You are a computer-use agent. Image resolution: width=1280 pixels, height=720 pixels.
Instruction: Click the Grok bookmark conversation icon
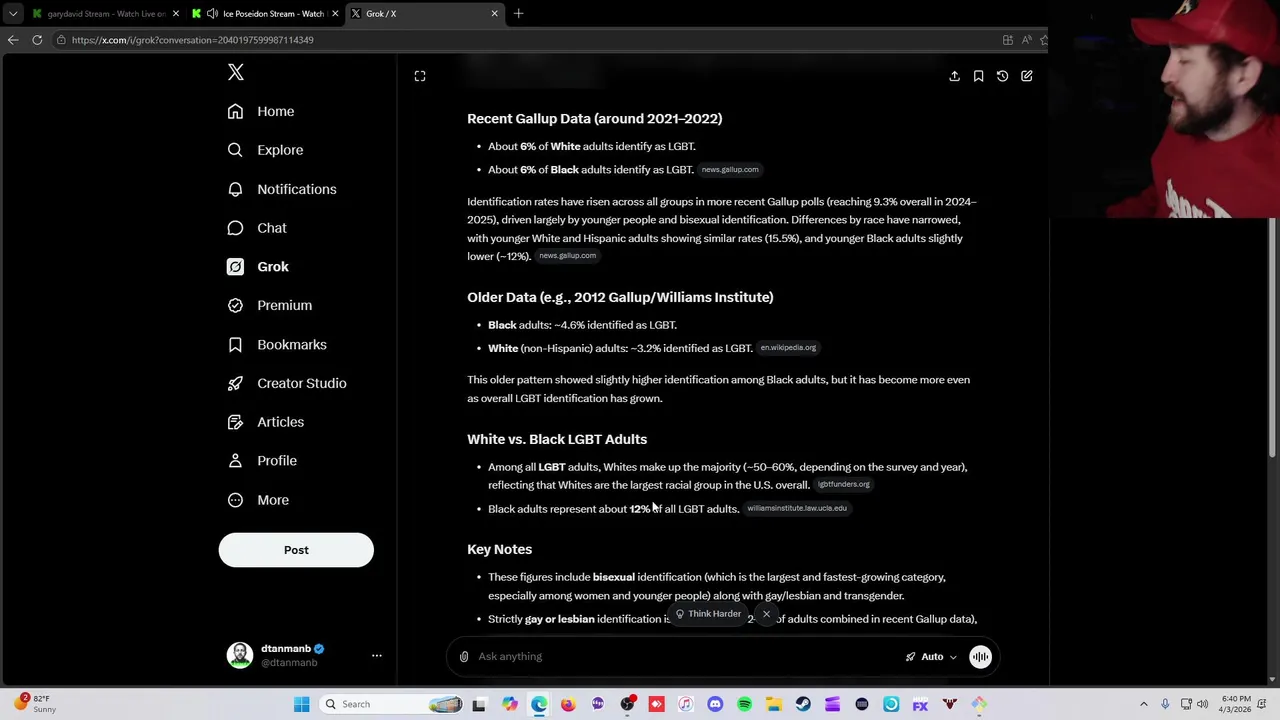978,76
